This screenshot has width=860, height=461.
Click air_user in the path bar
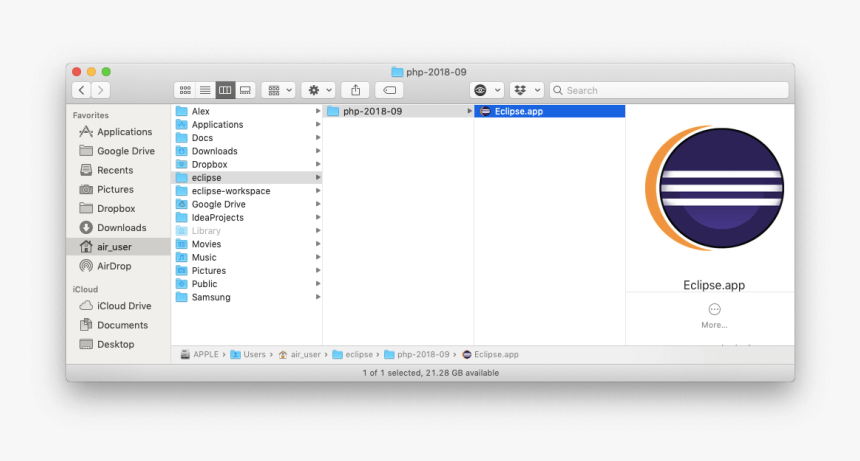[x=299, y=355]
